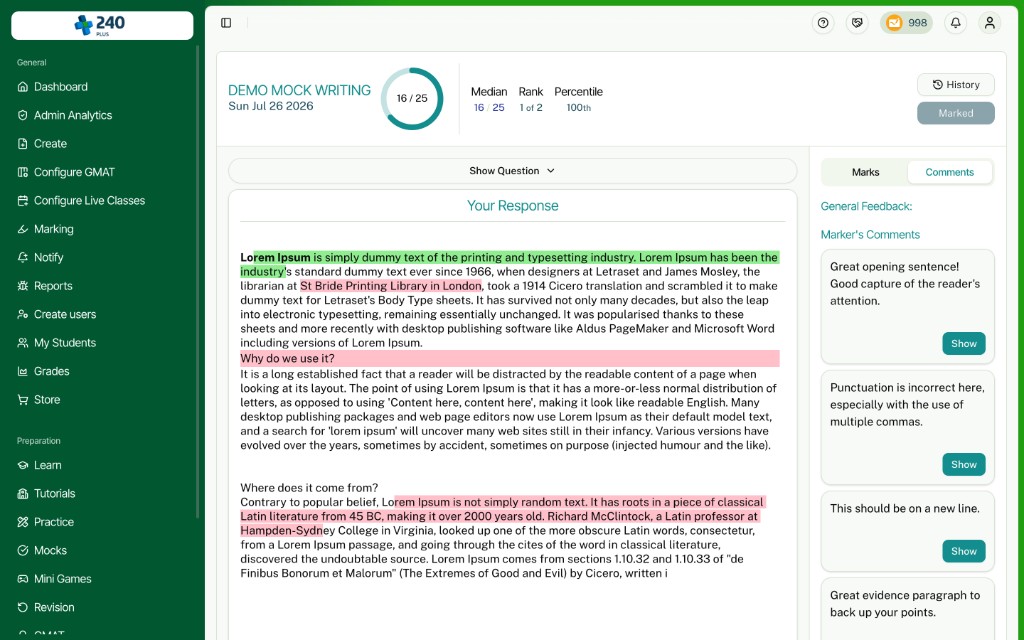
Task: Click the Dashboard home icon
Action: [23, 87]
